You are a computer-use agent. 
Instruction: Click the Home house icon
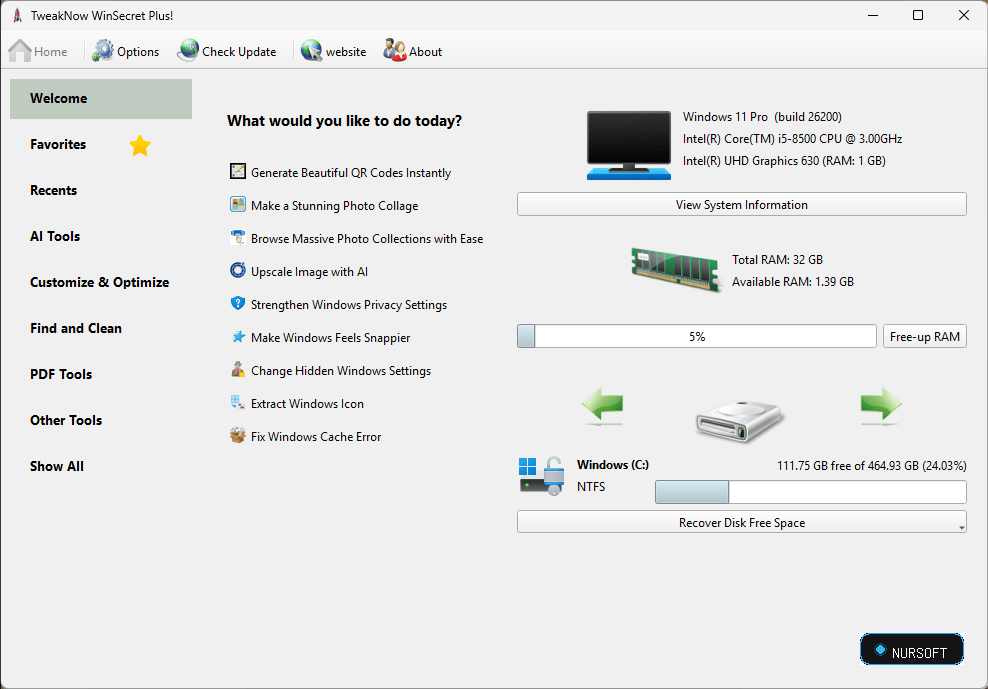[20, 51]
